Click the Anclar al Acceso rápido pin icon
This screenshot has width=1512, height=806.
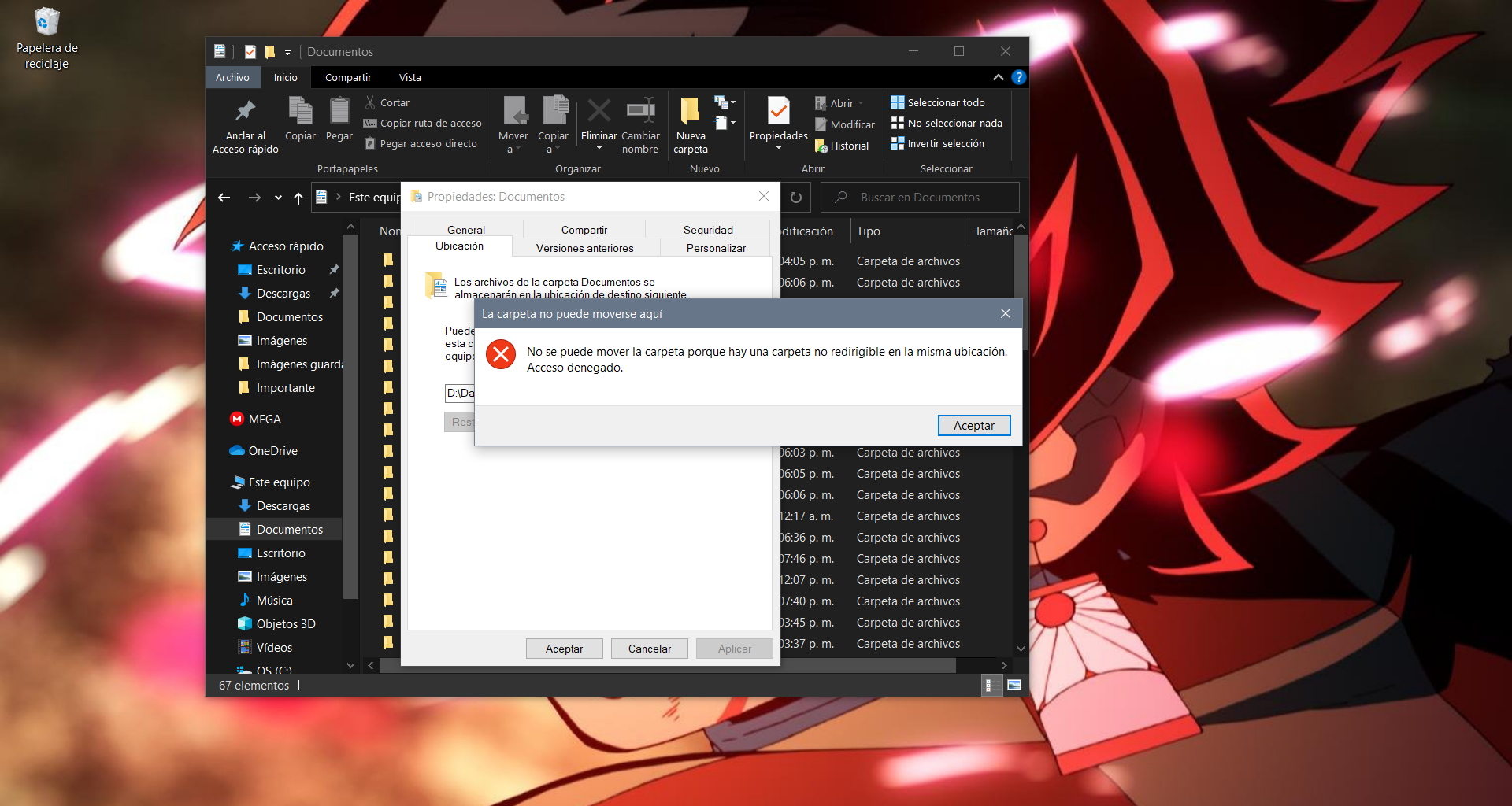pyautogui.click(x=246, y=111)
